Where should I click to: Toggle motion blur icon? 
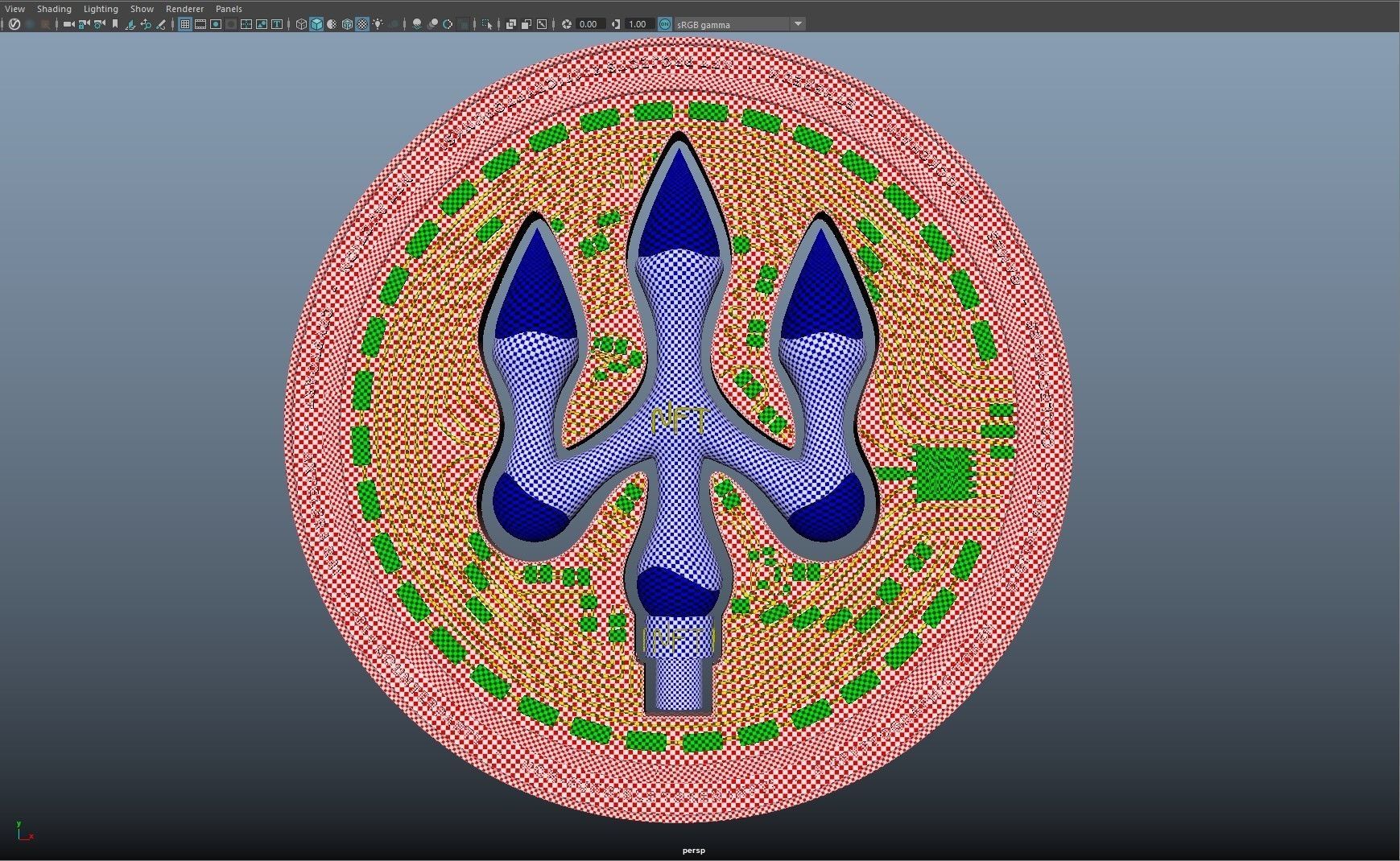pyautogui.click(x=432, y=24)
